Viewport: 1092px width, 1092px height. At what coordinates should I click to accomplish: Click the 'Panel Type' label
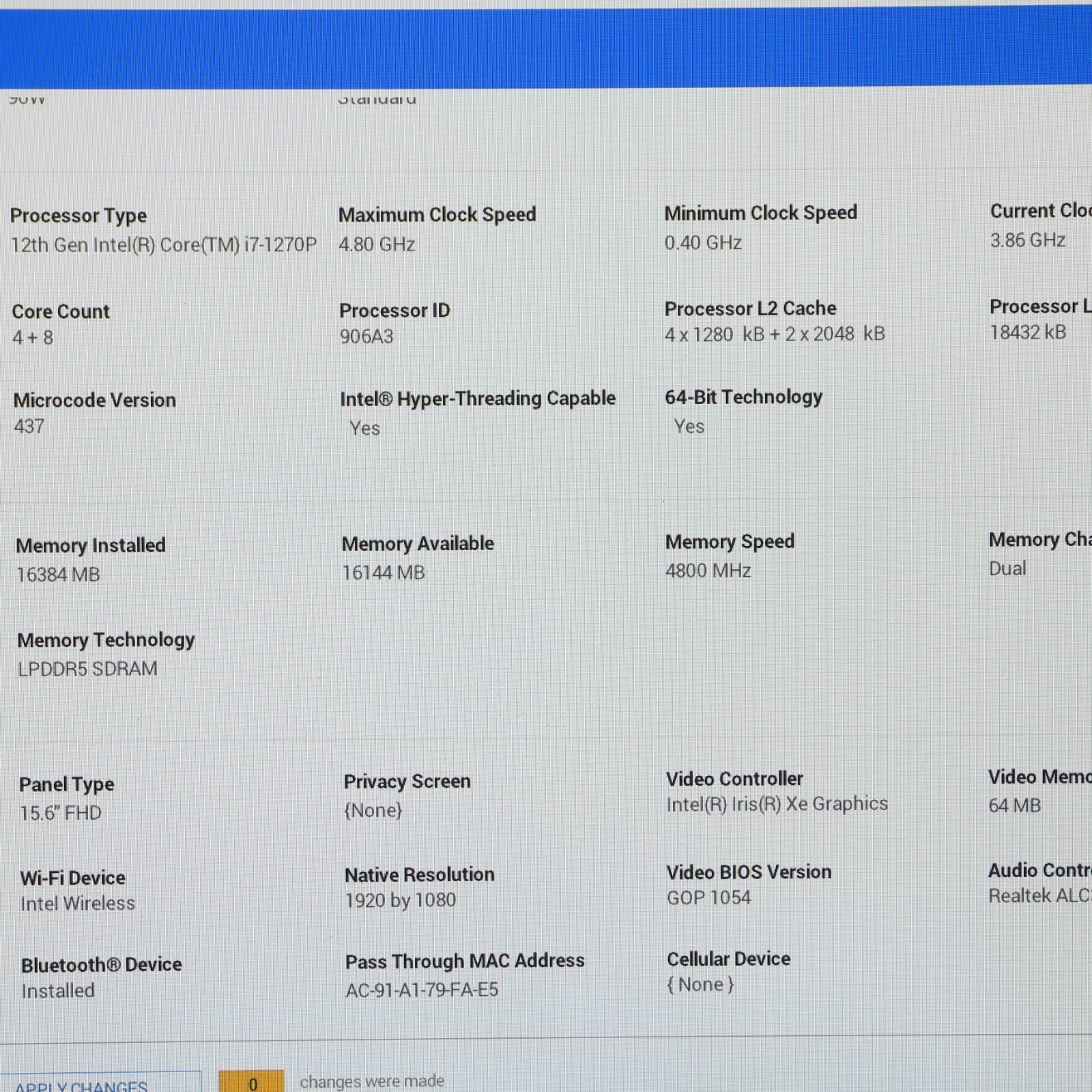tap(67, 785)
